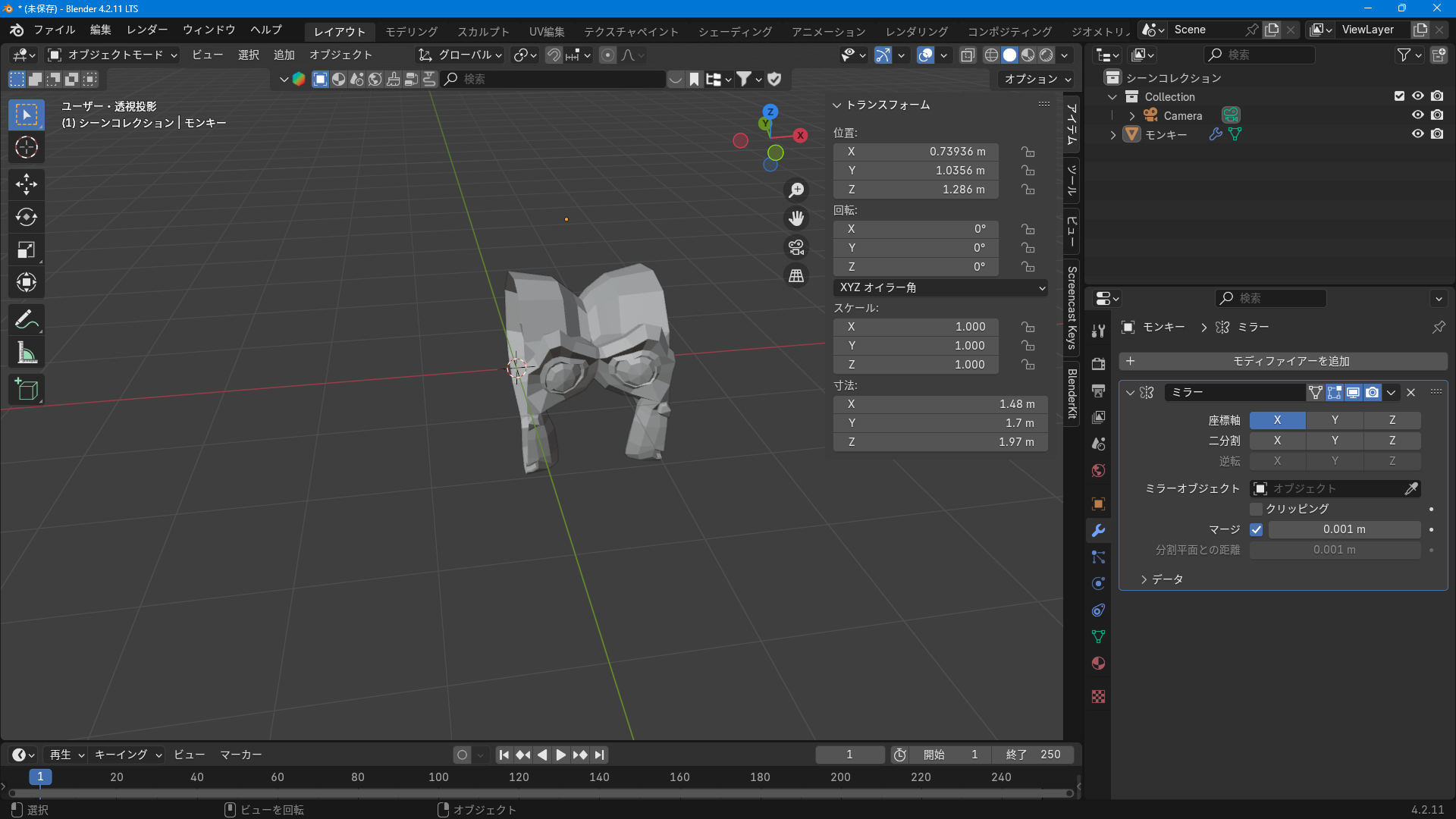Image resolution: width=1456 pixels, height=819 pixels.
Task: Open the Global orientation dropdown
Action: [x=460, y=55]
